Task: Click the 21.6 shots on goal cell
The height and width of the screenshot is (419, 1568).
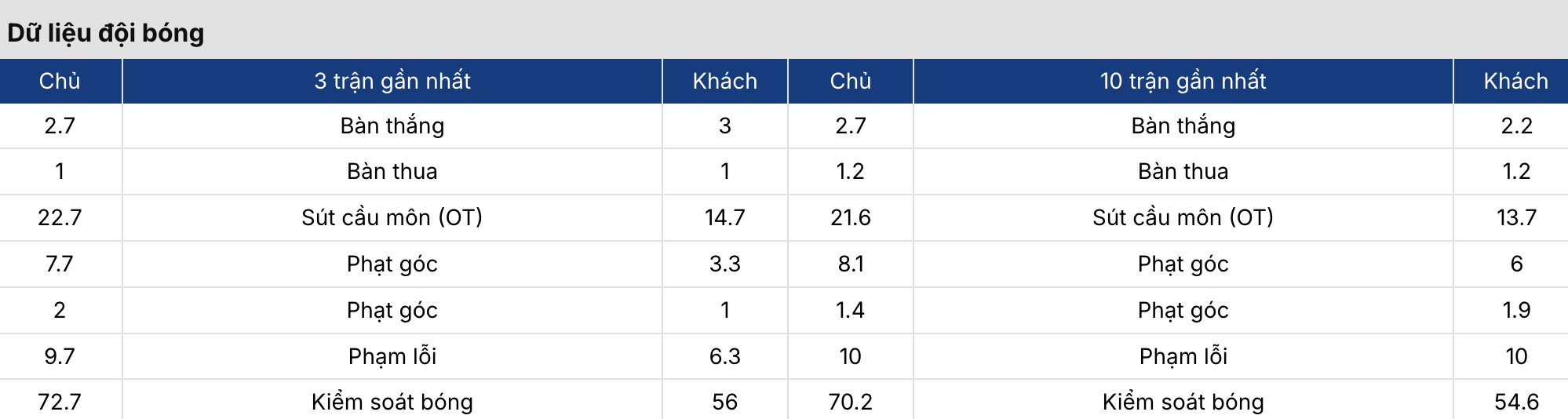Action: [x=850, y=217]
